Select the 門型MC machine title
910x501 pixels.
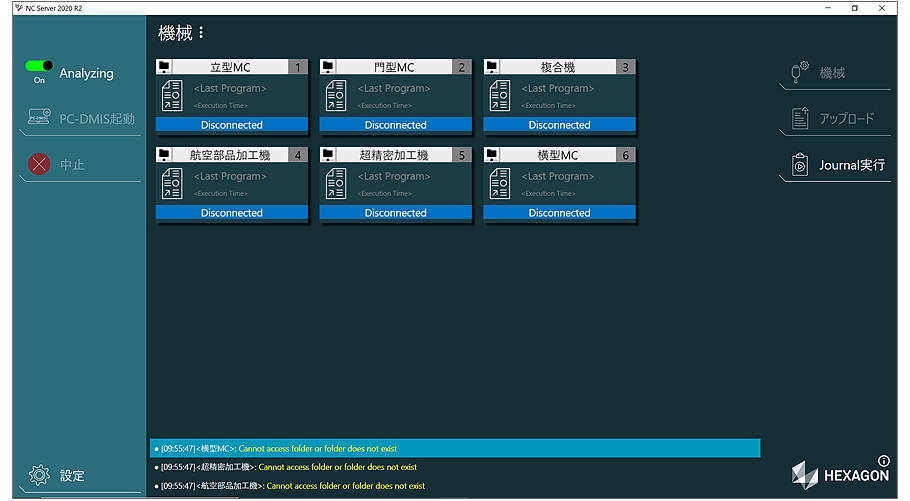click(x=394, y=67)
